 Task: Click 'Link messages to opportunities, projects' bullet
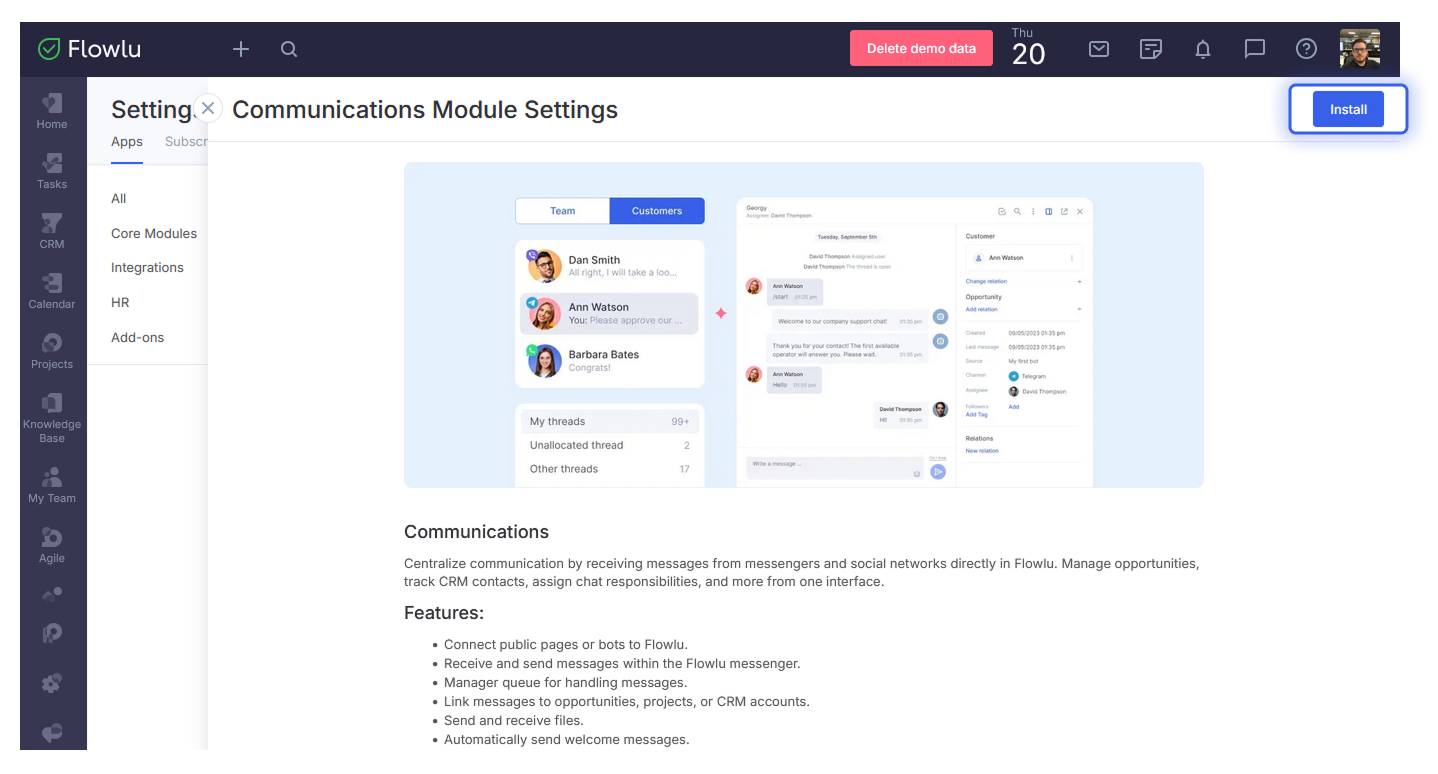coord(627,701)
